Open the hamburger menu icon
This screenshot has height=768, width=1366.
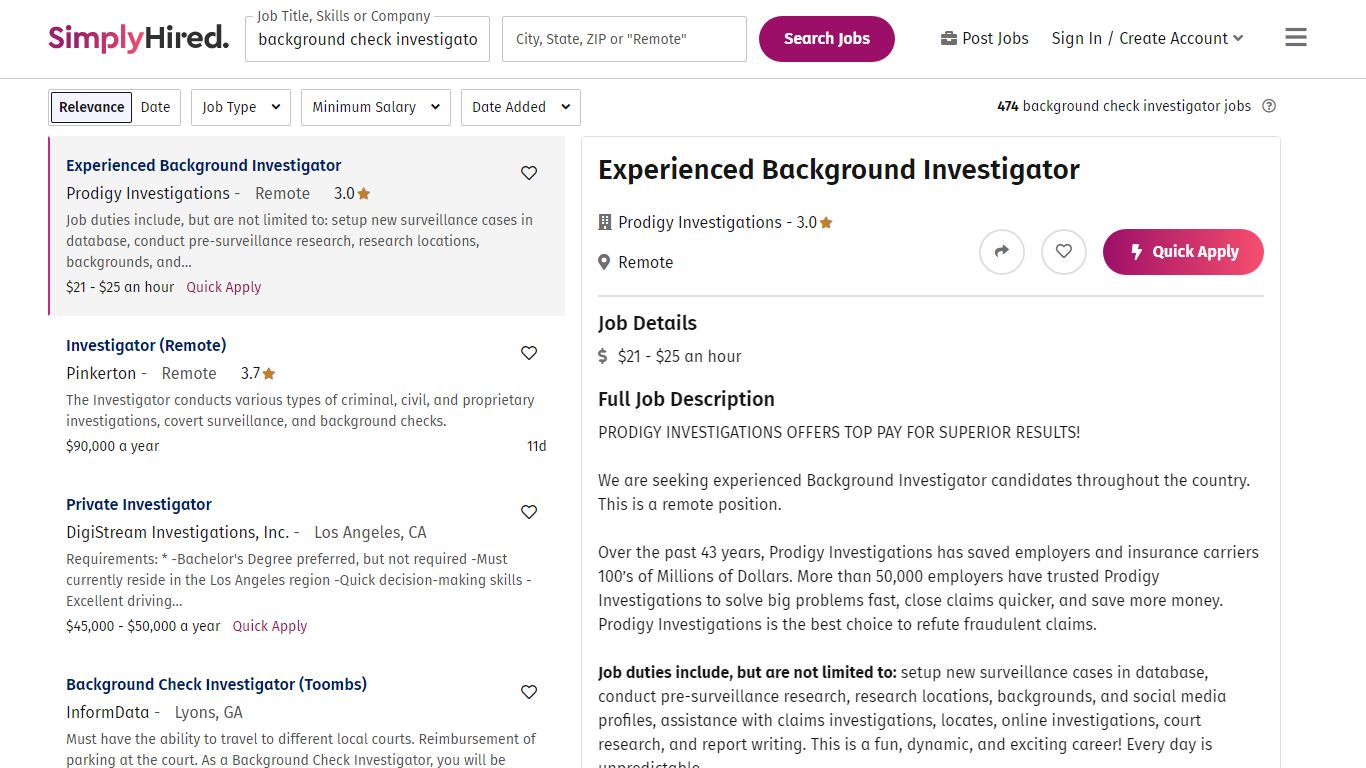(1296, 38)
